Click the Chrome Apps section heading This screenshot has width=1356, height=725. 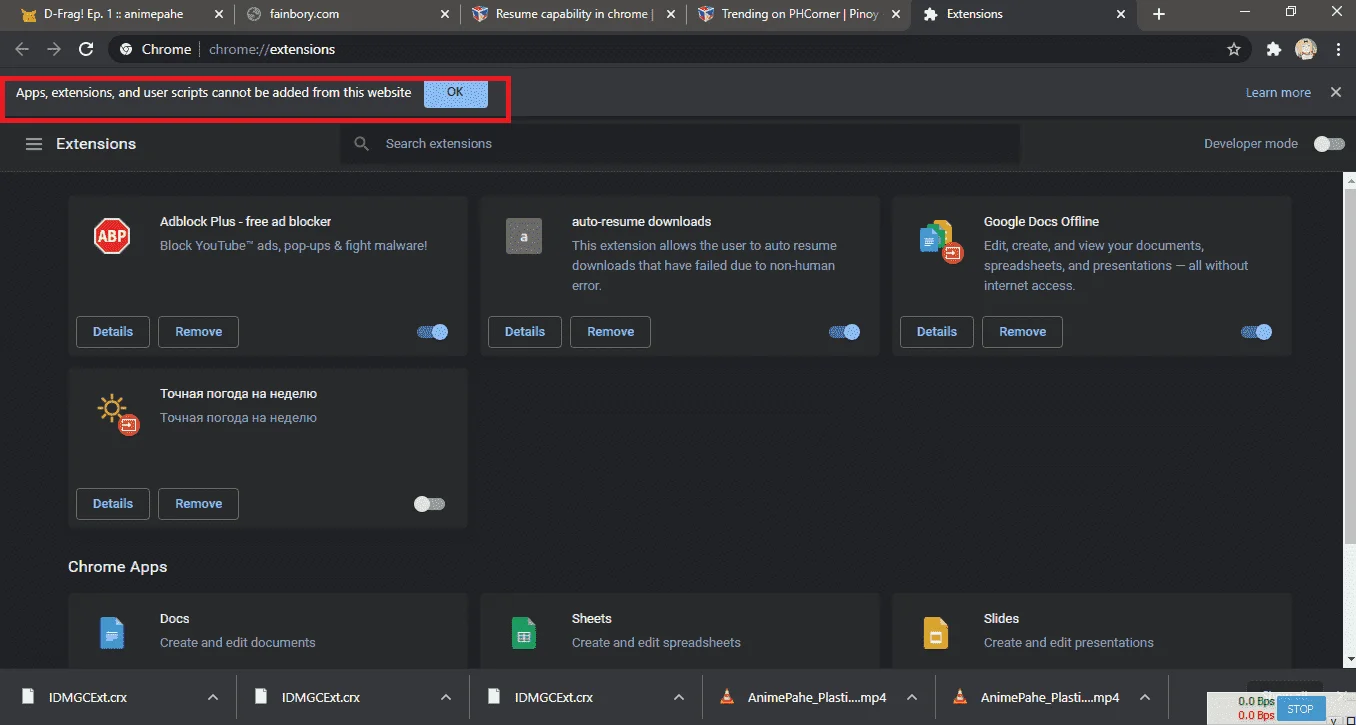118,567
